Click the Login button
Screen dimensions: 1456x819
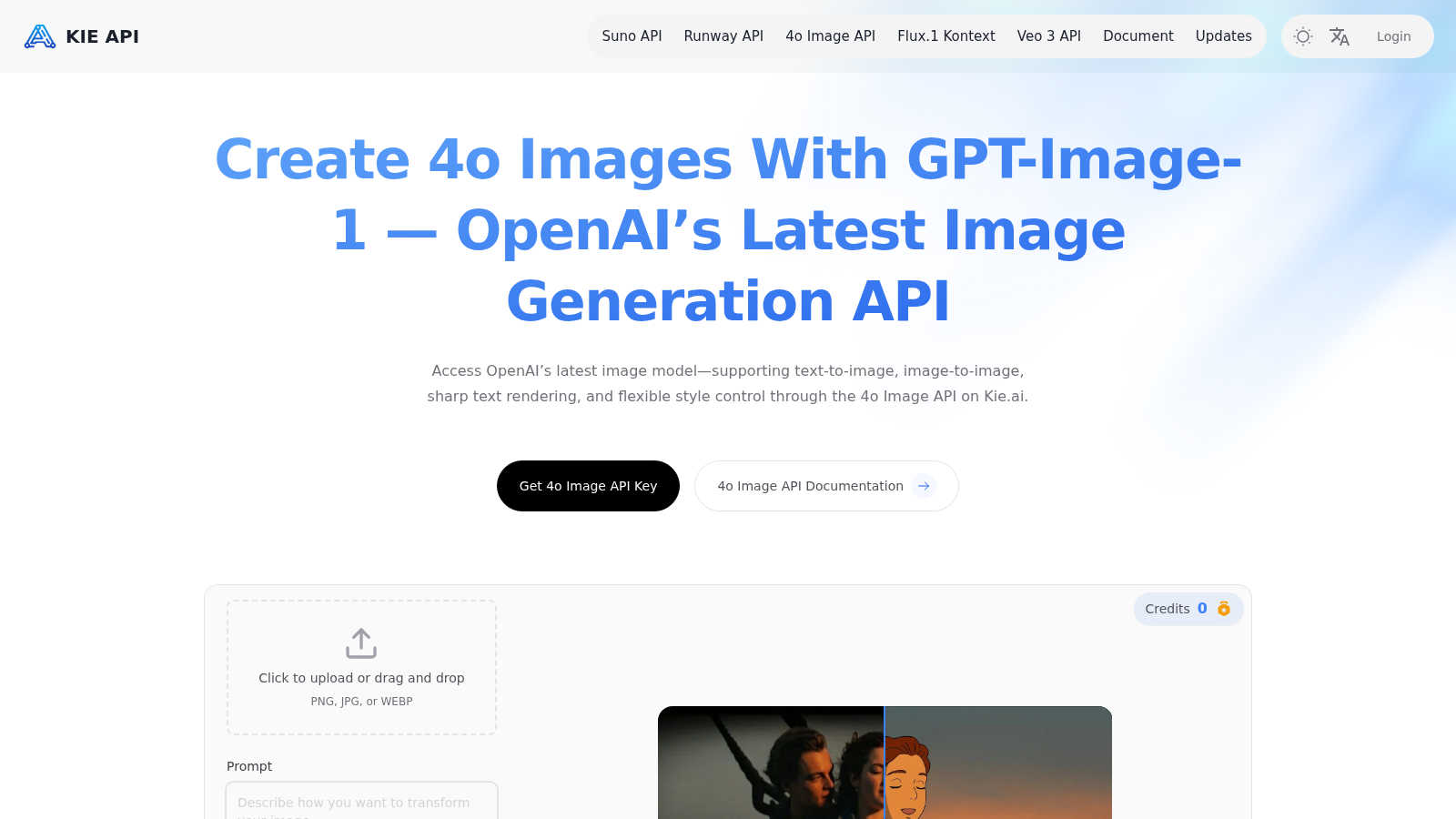point(1393,36)
